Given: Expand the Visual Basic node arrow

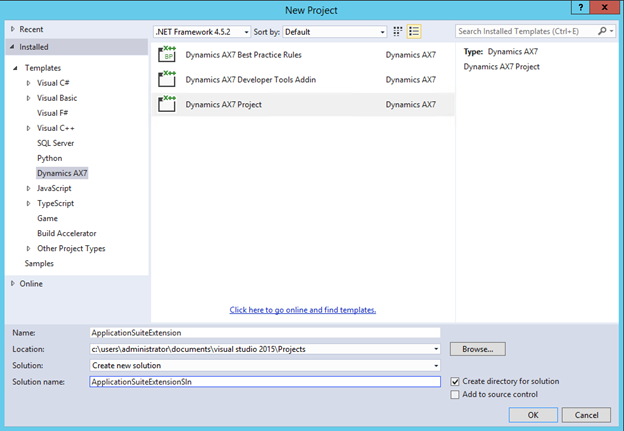Looking at the screenshot, I should point(28,98).
